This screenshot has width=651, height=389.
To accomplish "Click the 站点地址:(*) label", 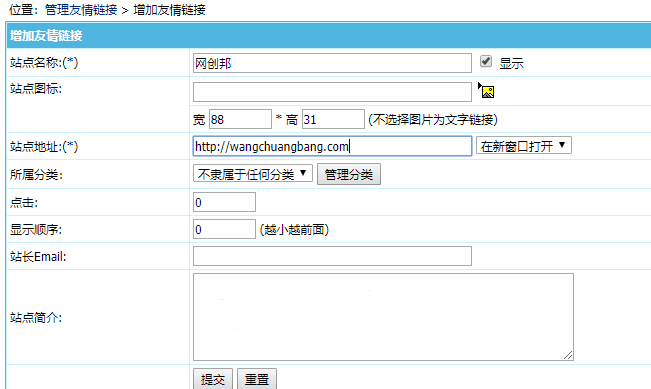I will (44, 147).
